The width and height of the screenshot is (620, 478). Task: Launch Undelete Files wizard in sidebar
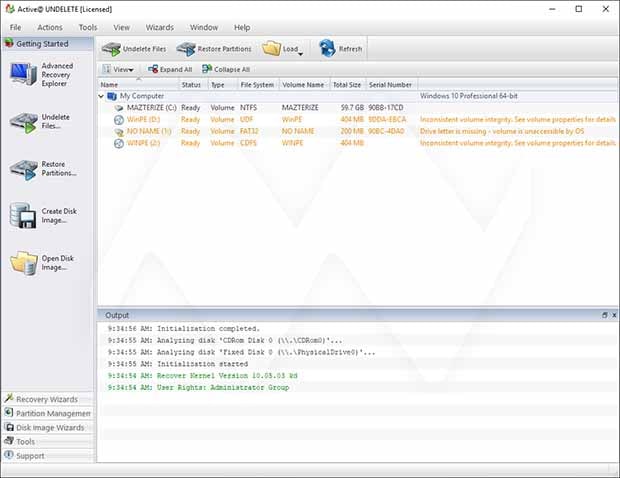click(40, 122)
